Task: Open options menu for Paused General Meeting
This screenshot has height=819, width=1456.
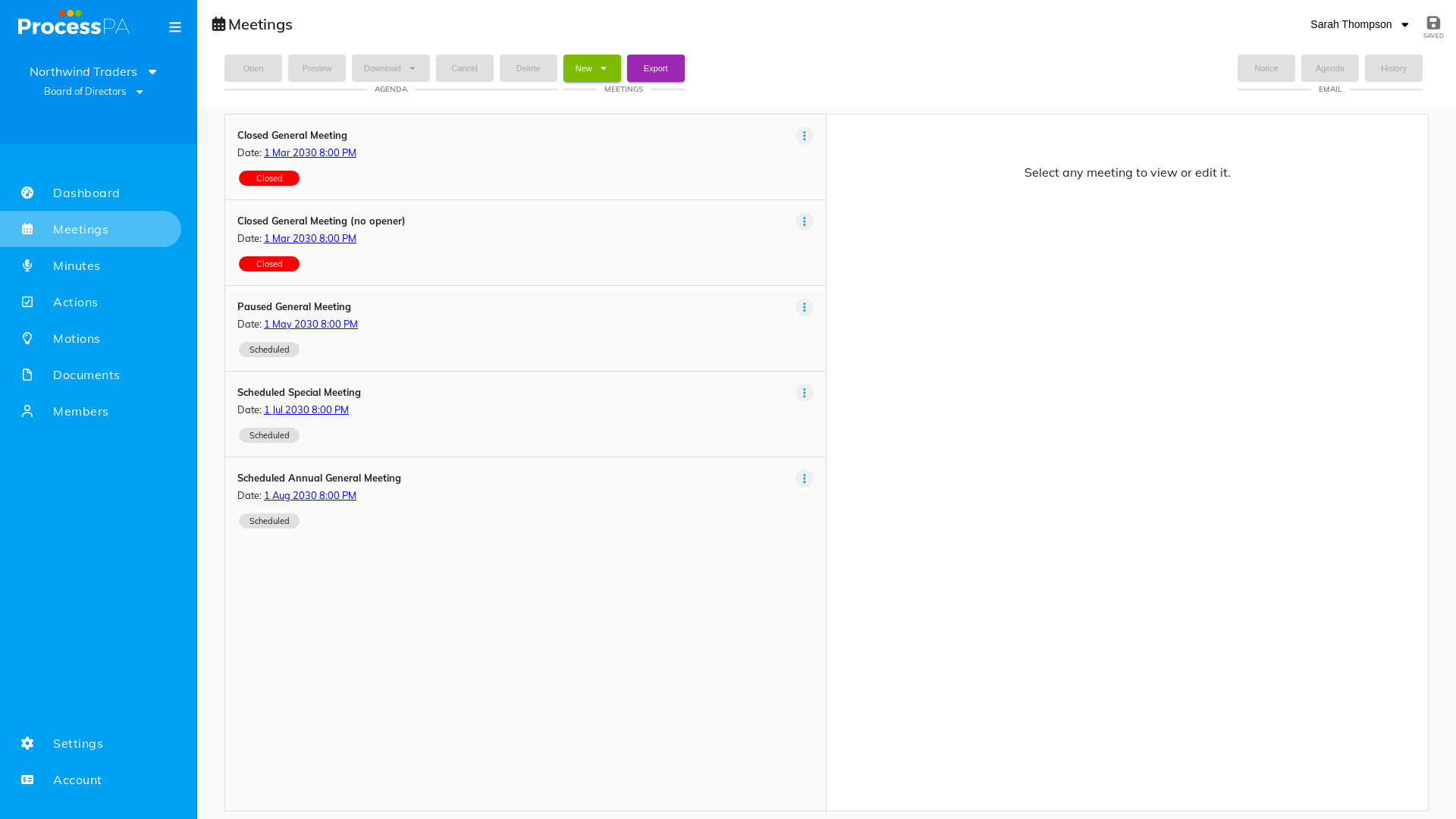Action: pos(805,307)
